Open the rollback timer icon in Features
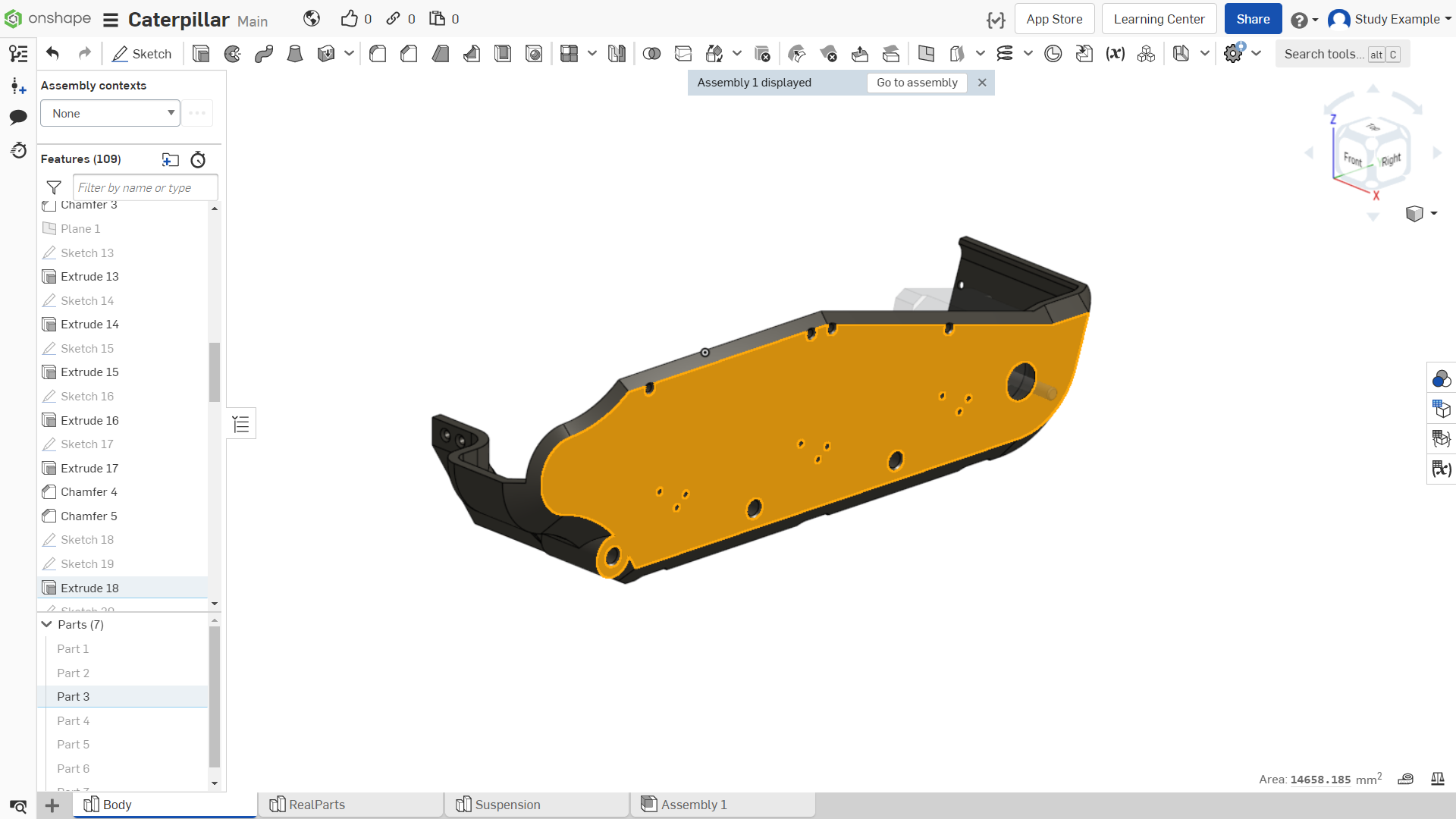This screenshot has height=819, width=1456. click(x=198, y=159)
